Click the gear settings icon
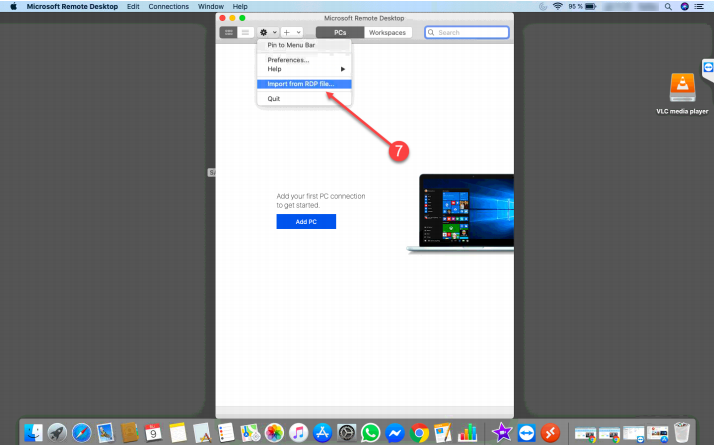The width and height of the screenshot is (714, 445). tap(265, 32)
